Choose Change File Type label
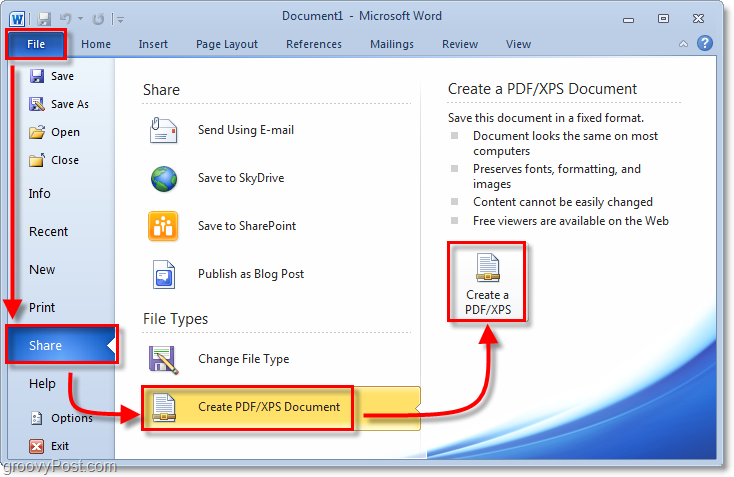The height and width of the screenshot is (477, 734). click(243, 360)
